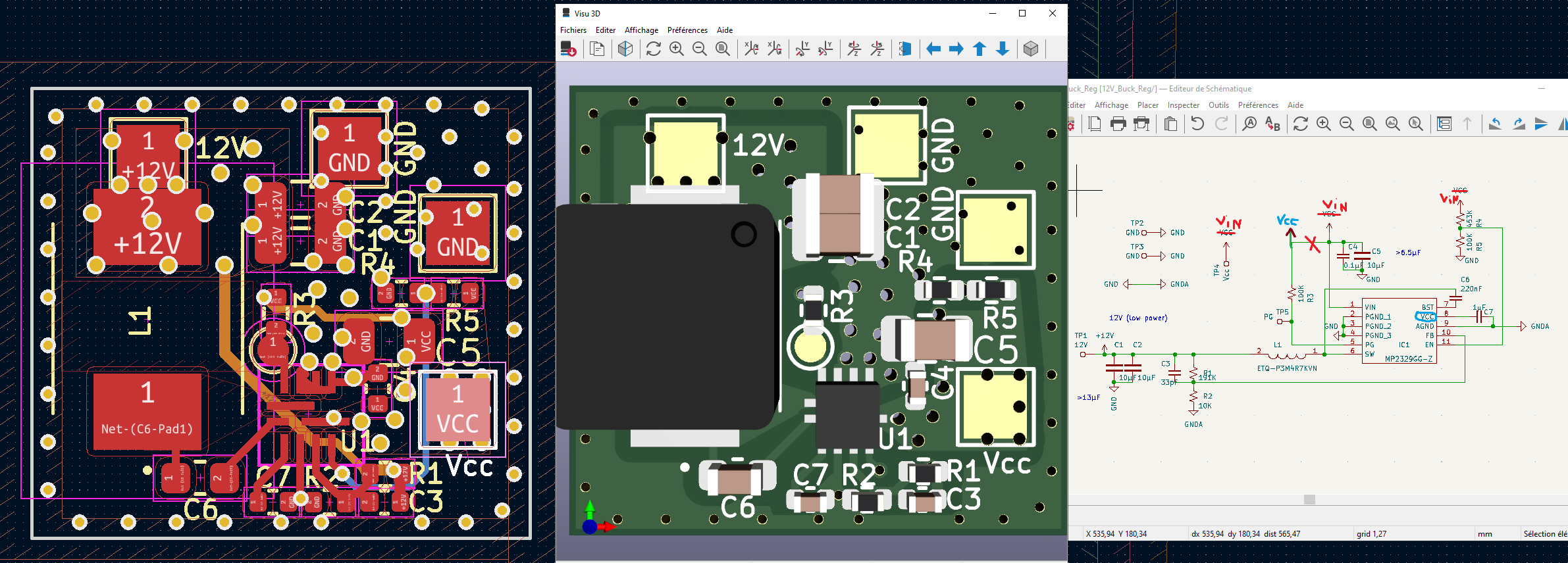The height and width of the screenshot is (563, 1568).
Task: Pan the 3D board down with blue arrow
Action: (1003, 49)
